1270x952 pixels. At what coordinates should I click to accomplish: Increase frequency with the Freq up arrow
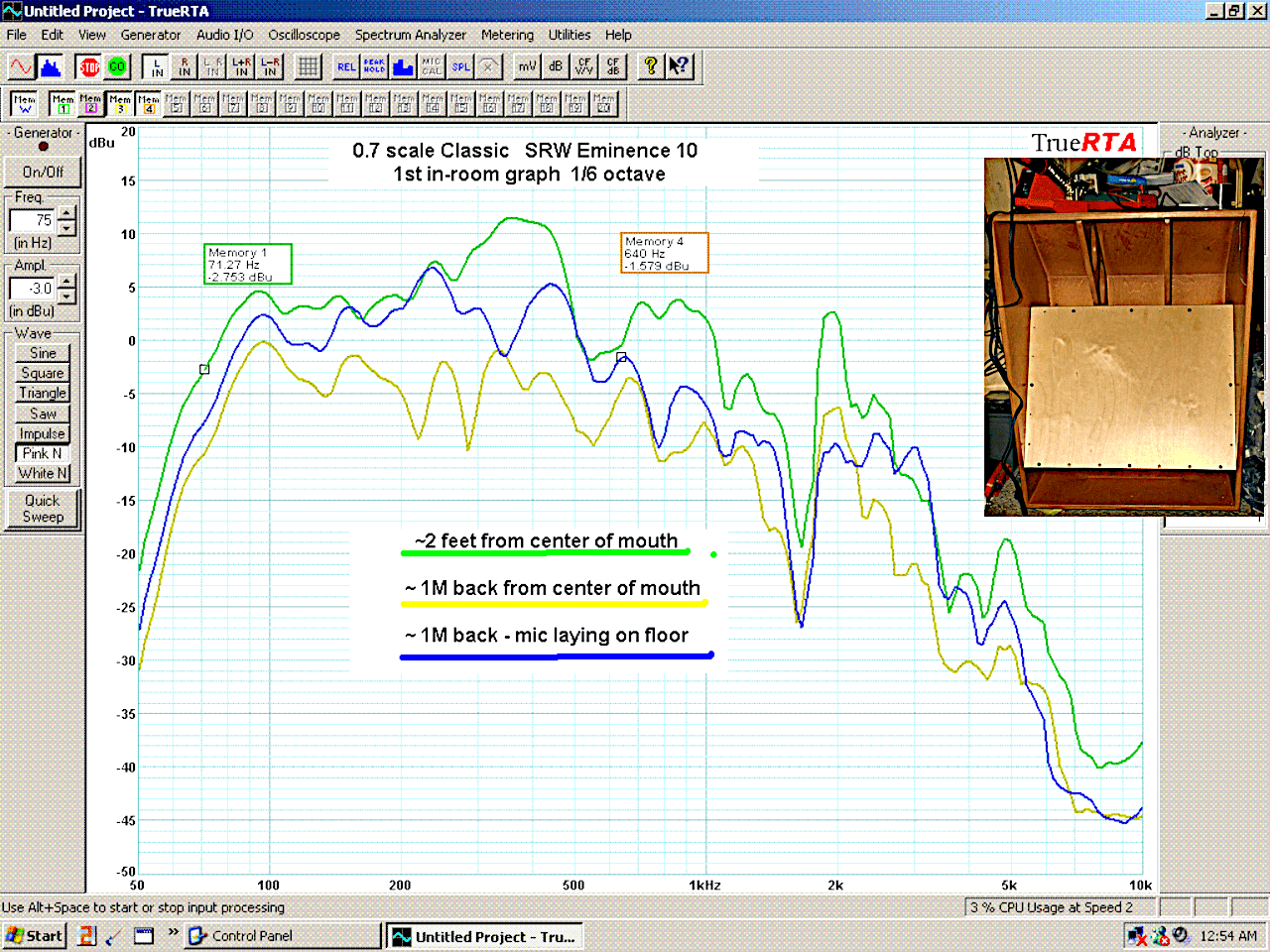pyautogui.click(x=66, y=213)
